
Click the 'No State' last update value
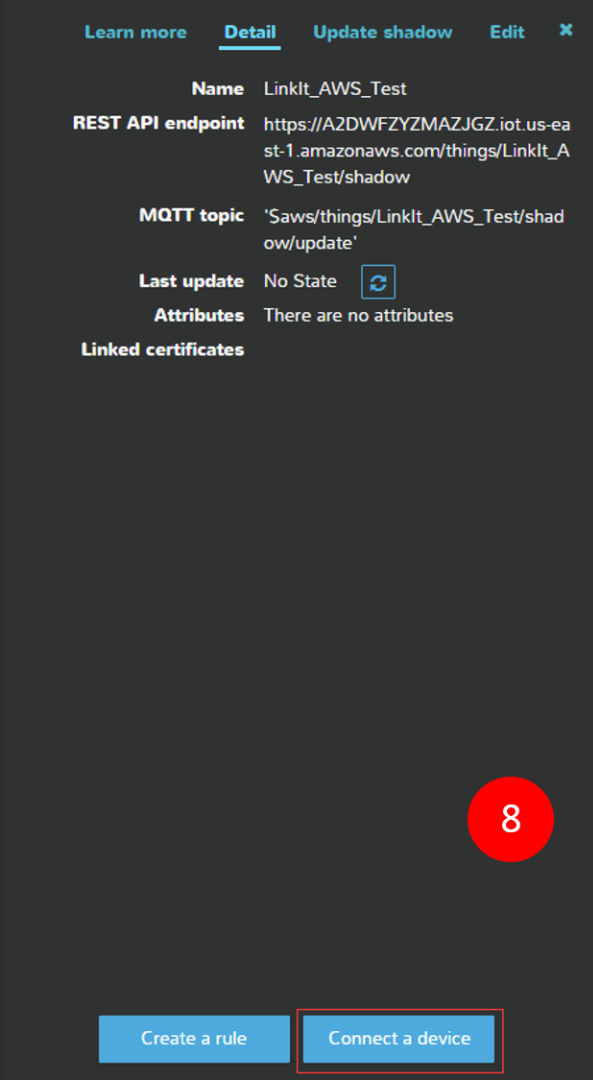click(300, 281)
